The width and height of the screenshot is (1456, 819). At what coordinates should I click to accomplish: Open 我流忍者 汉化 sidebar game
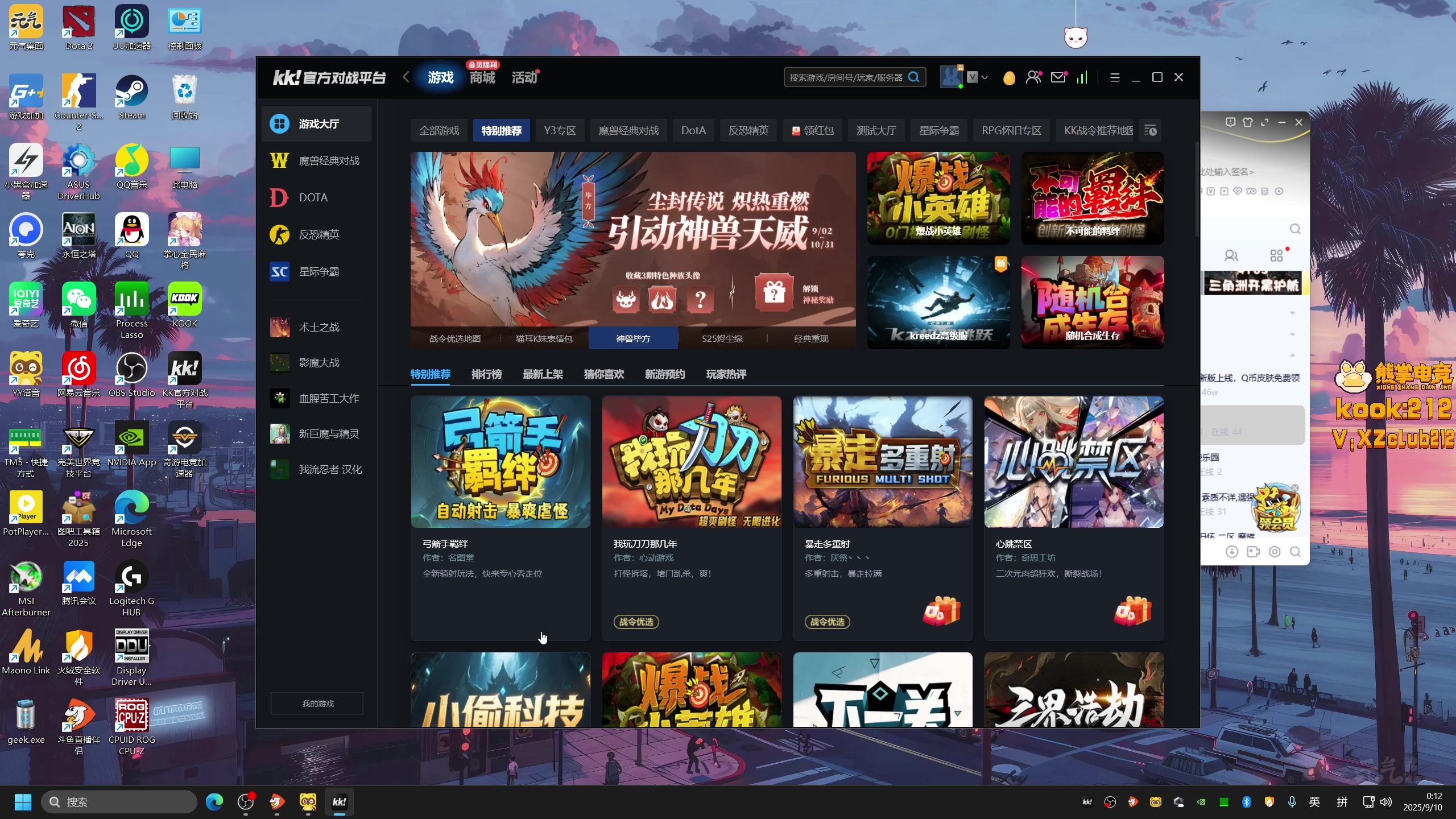click(x=317, y=469)
